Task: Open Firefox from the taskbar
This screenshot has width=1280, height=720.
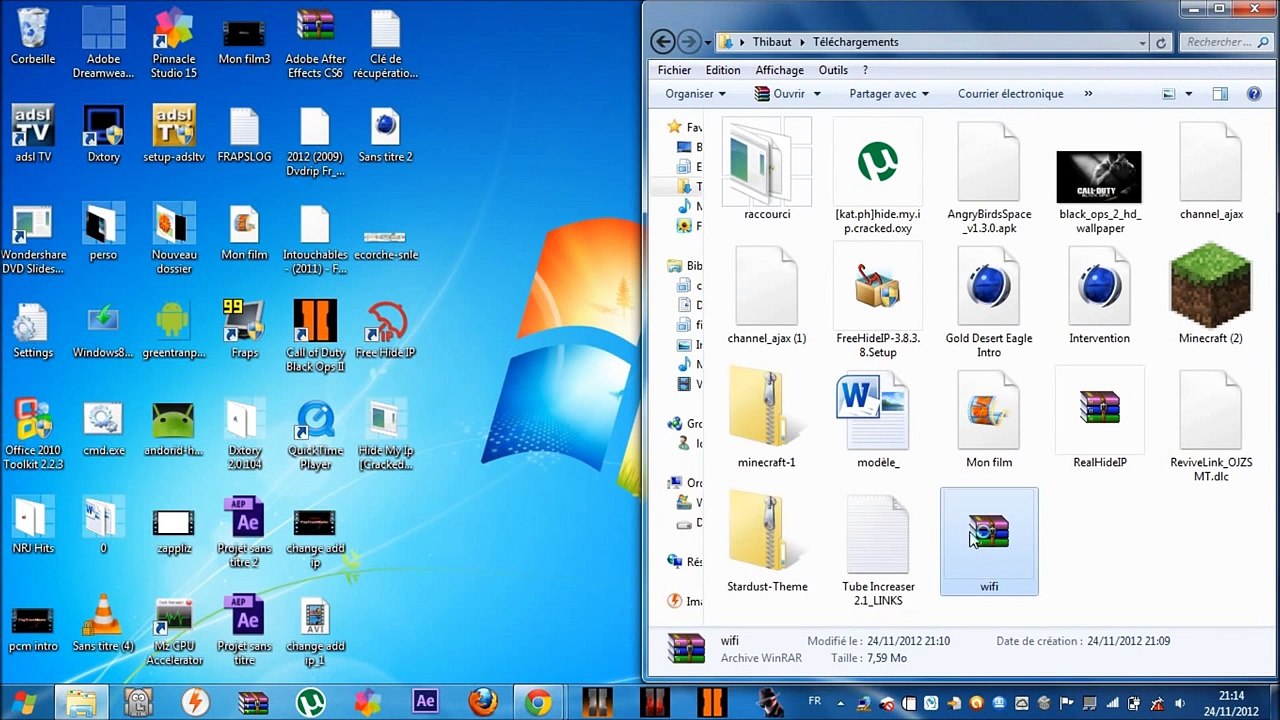Action: tap(483, 702)
